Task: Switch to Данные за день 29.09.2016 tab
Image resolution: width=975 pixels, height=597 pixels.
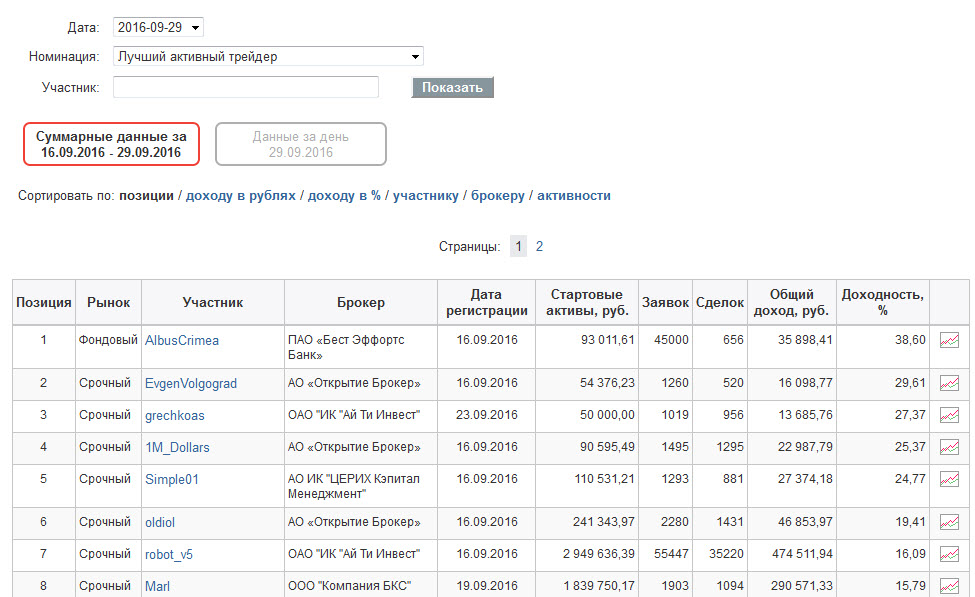Action: click(x=301, y=144)
